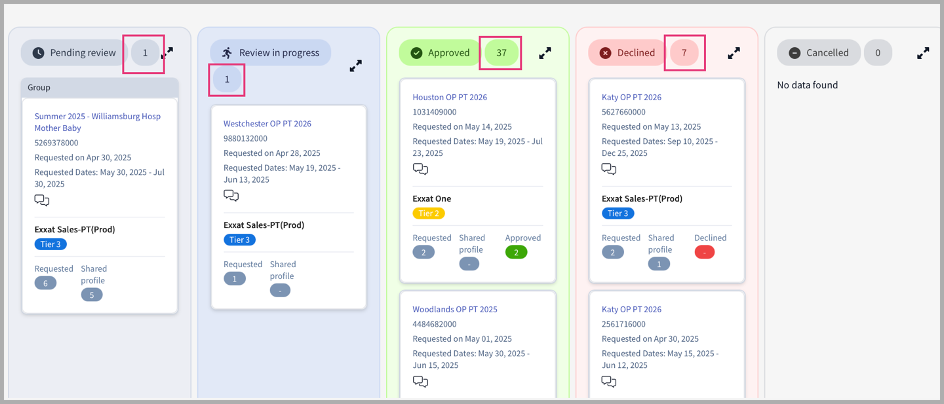
Task: Open Westchester OP PT 2026 link
Action: pyautogui.click(x=267, y=123)
